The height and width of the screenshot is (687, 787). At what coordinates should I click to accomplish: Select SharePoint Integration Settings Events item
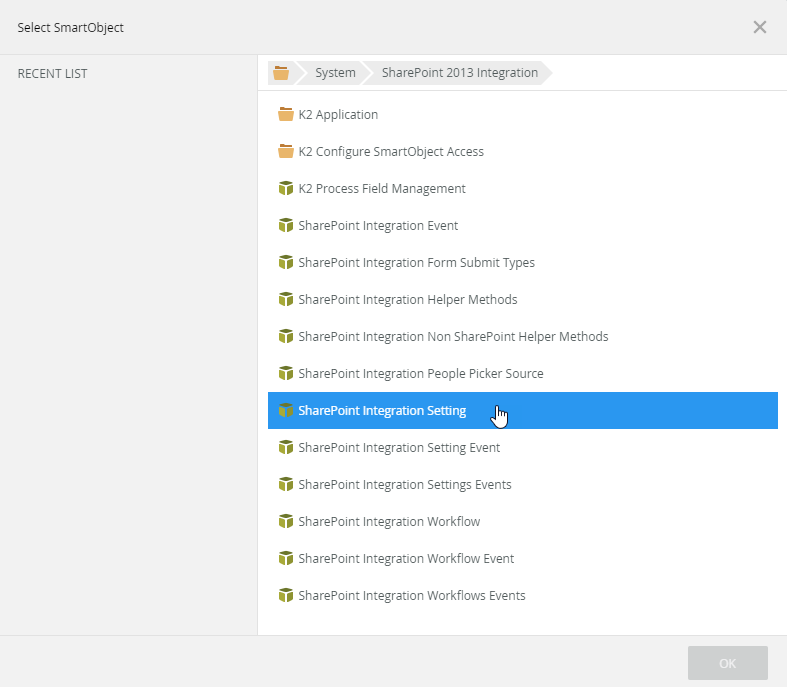pyautogui.click(x=404, y=485)
